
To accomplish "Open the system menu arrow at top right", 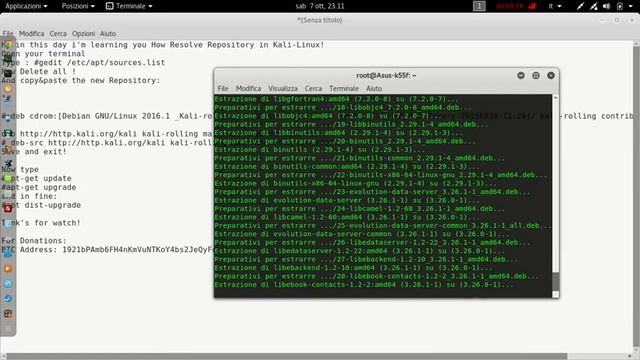I will click(x=631, y=6).
